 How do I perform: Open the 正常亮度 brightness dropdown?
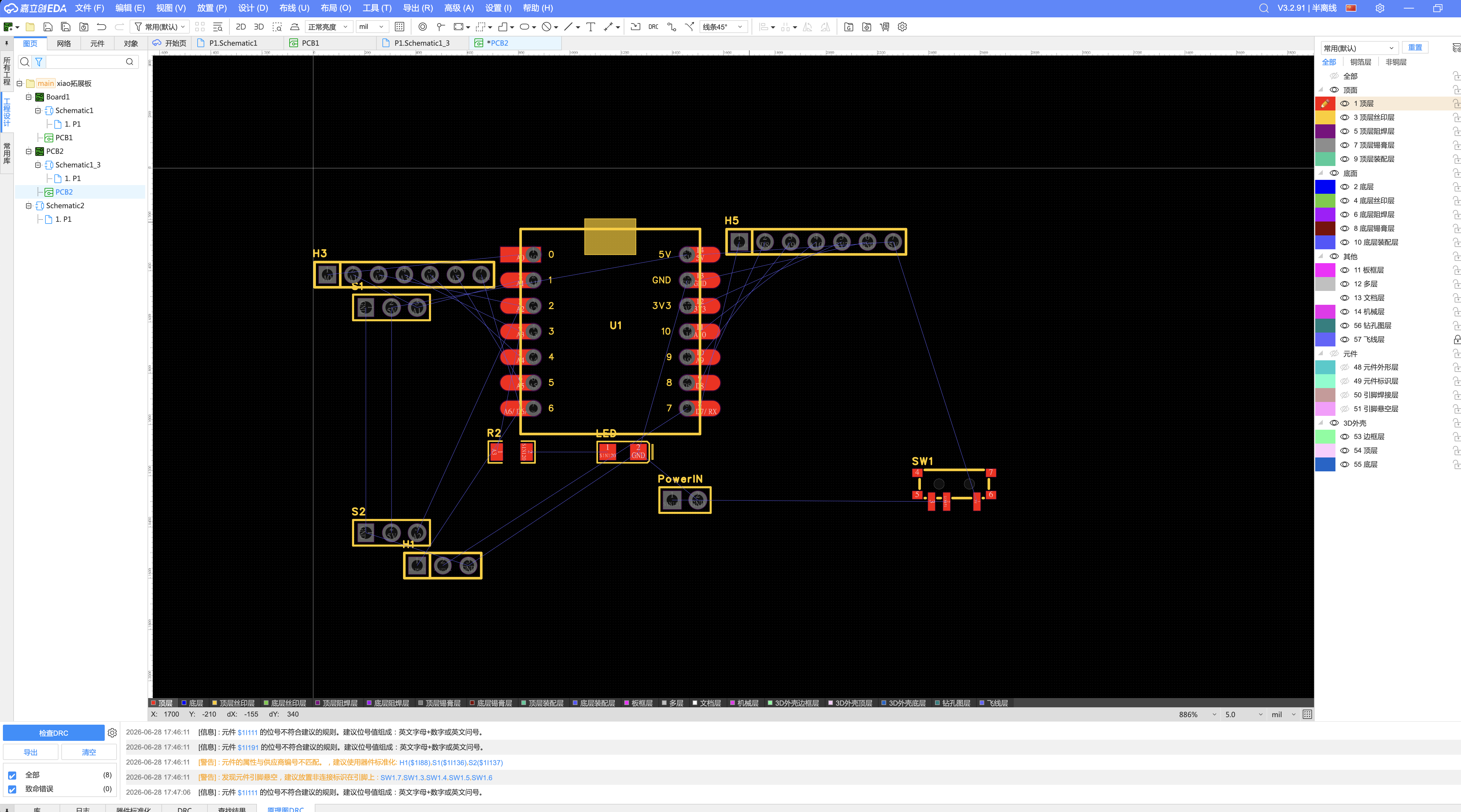[329, 27]
